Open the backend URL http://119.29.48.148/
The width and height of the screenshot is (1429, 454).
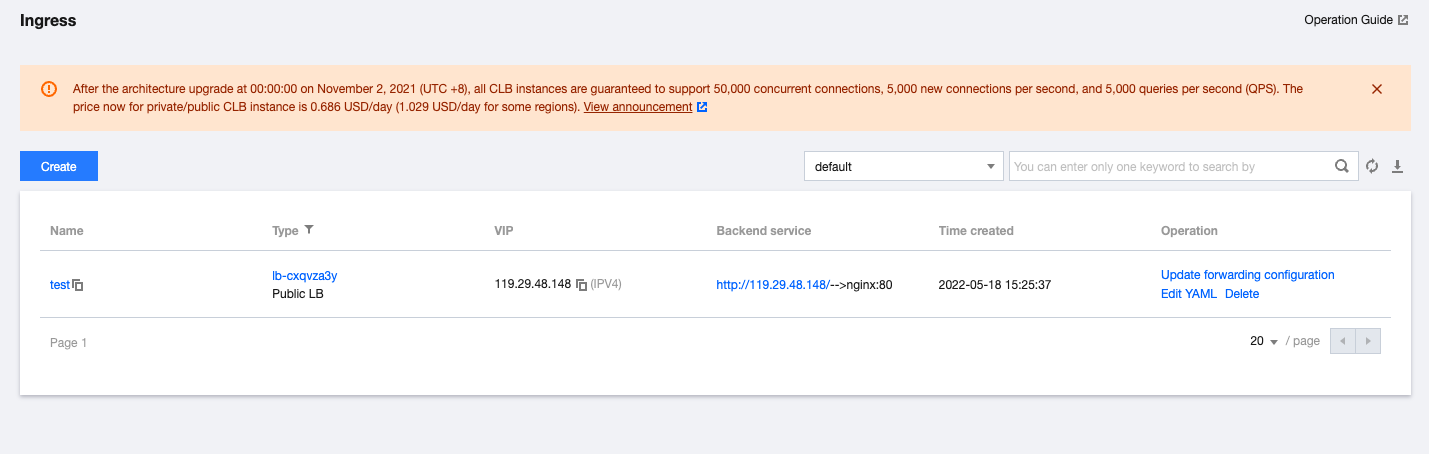click(773, 285)
